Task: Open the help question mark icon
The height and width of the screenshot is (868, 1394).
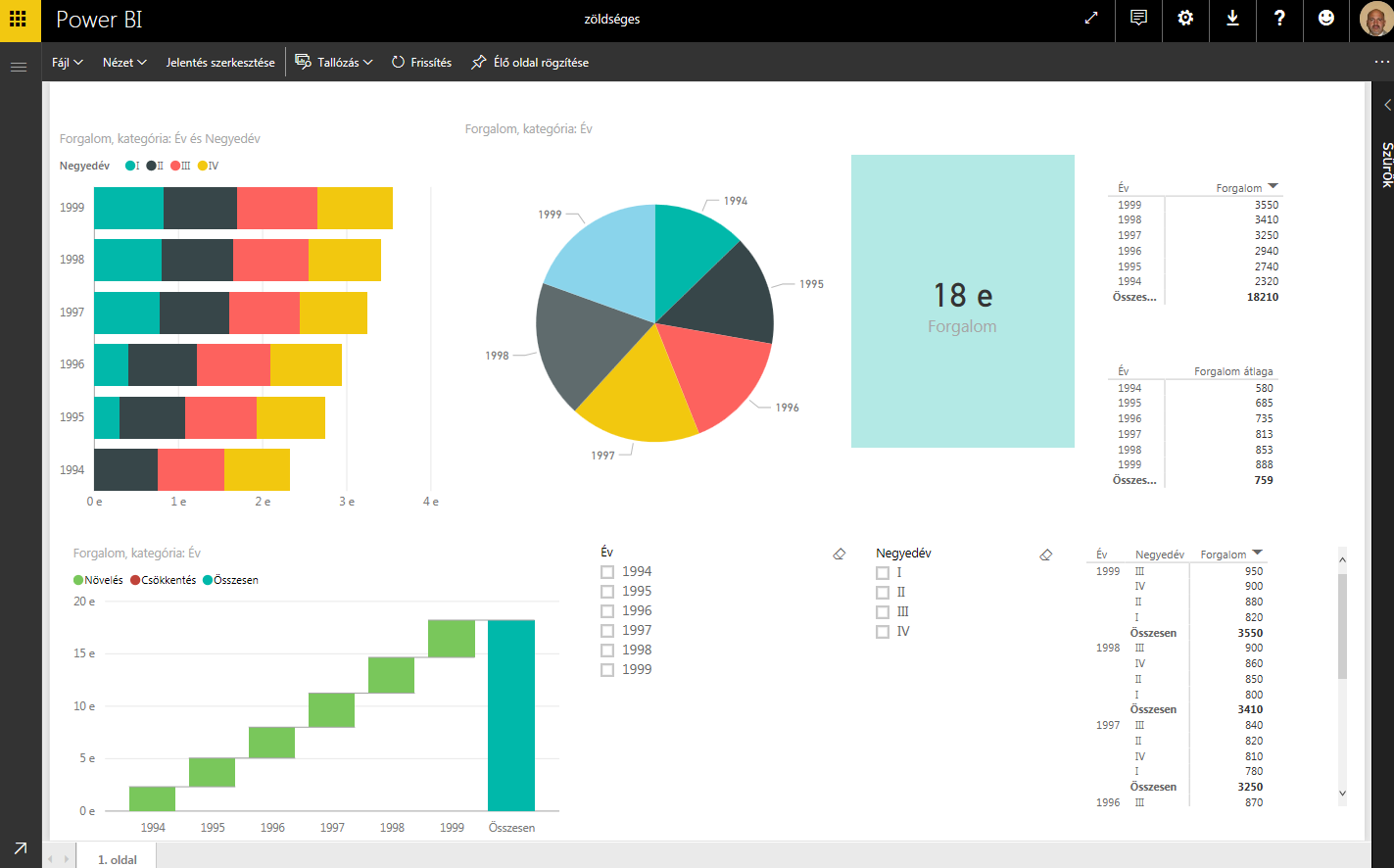Action: coord(1279,18)
